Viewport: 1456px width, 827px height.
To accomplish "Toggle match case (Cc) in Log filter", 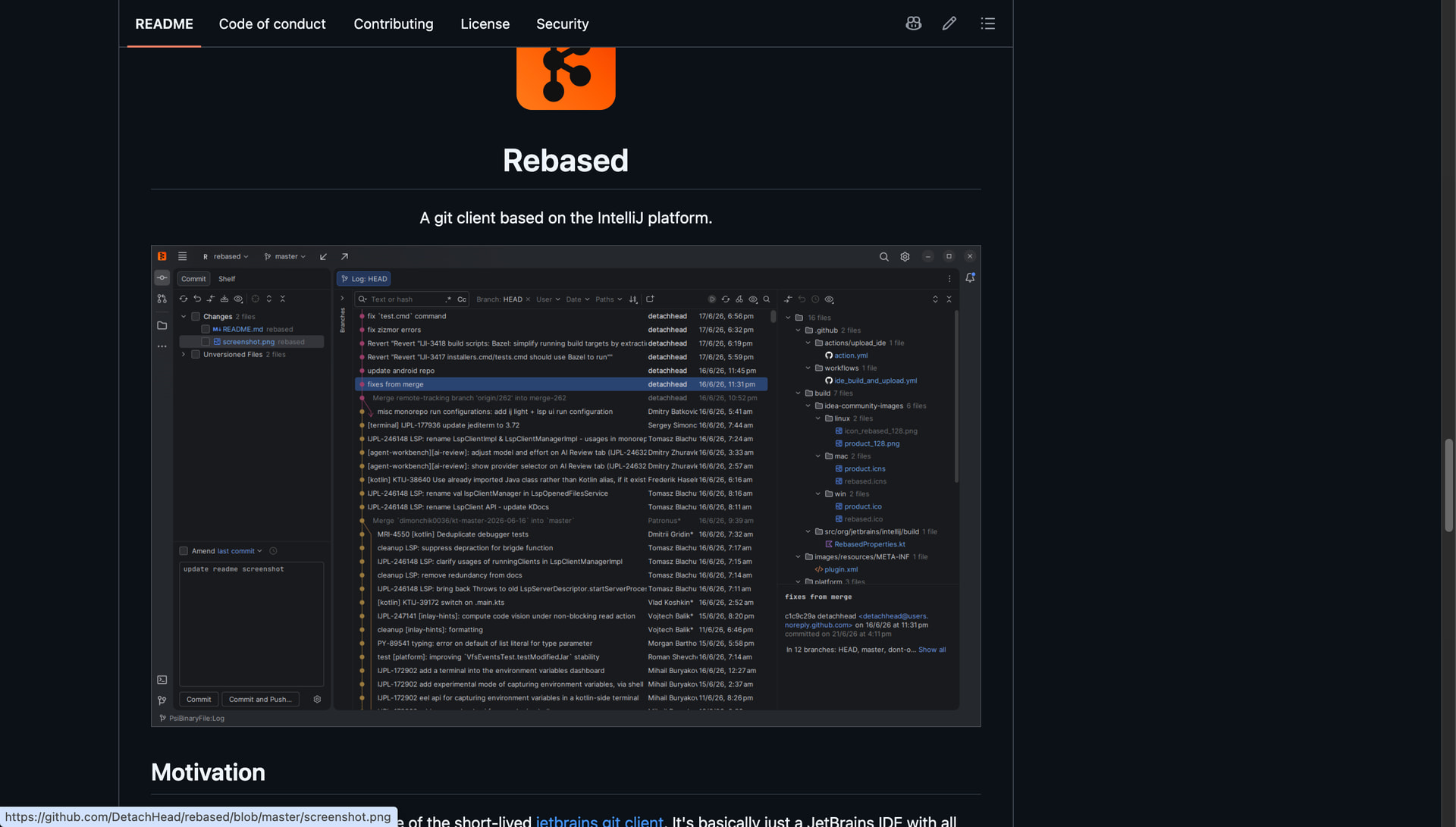I will click(462, 299).
